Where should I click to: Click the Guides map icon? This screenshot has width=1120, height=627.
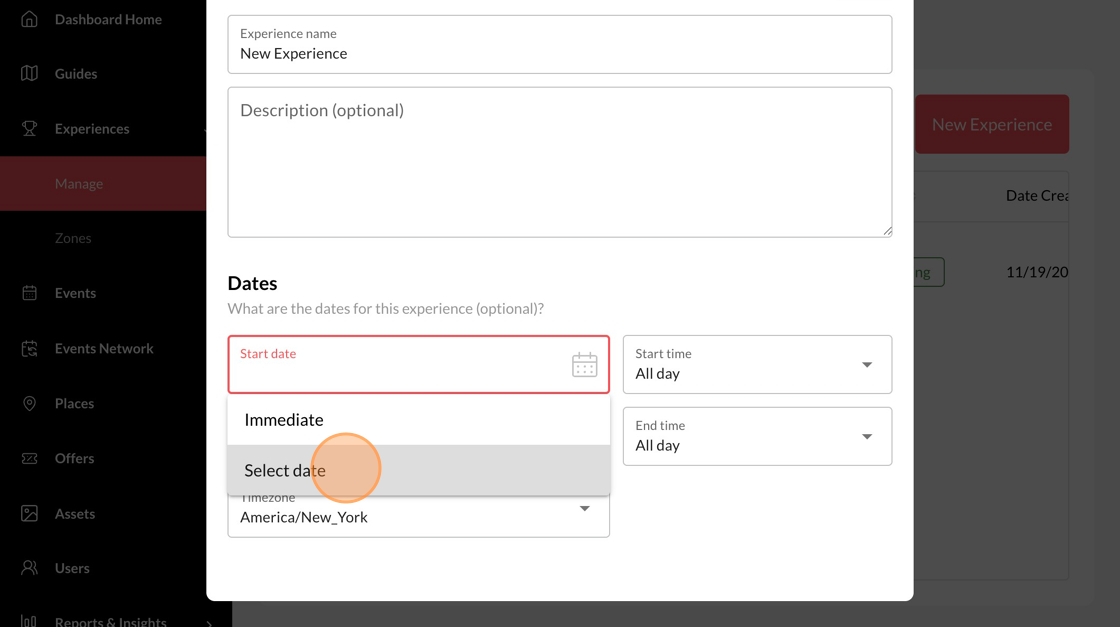point(29,73)
